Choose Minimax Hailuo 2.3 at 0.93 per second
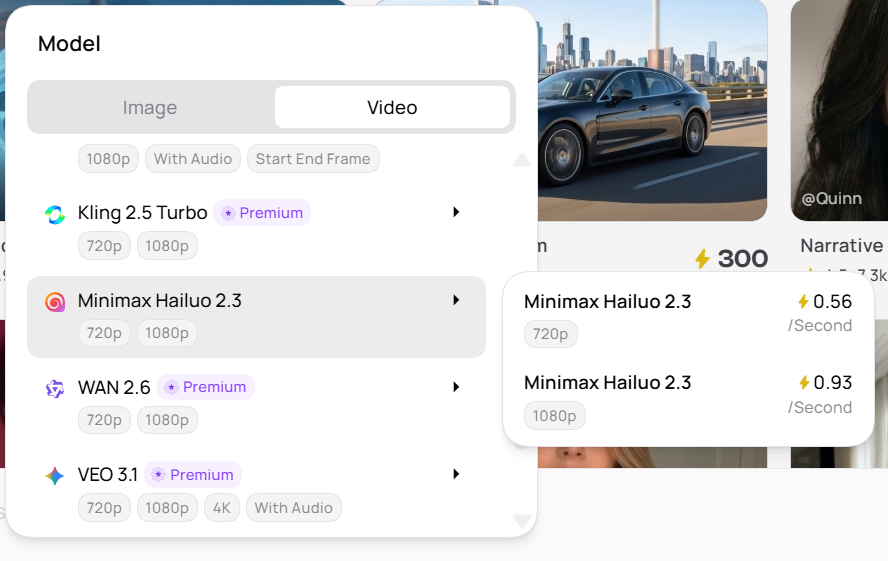 688,400
